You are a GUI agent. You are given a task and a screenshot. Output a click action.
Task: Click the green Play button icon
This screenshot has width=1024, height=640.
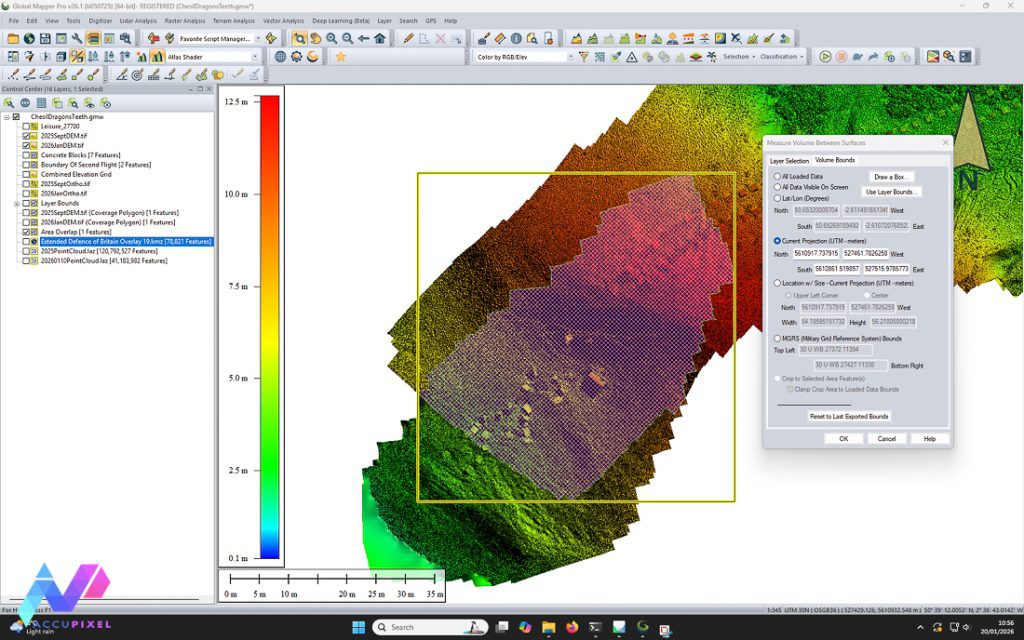tap(826, 57)
